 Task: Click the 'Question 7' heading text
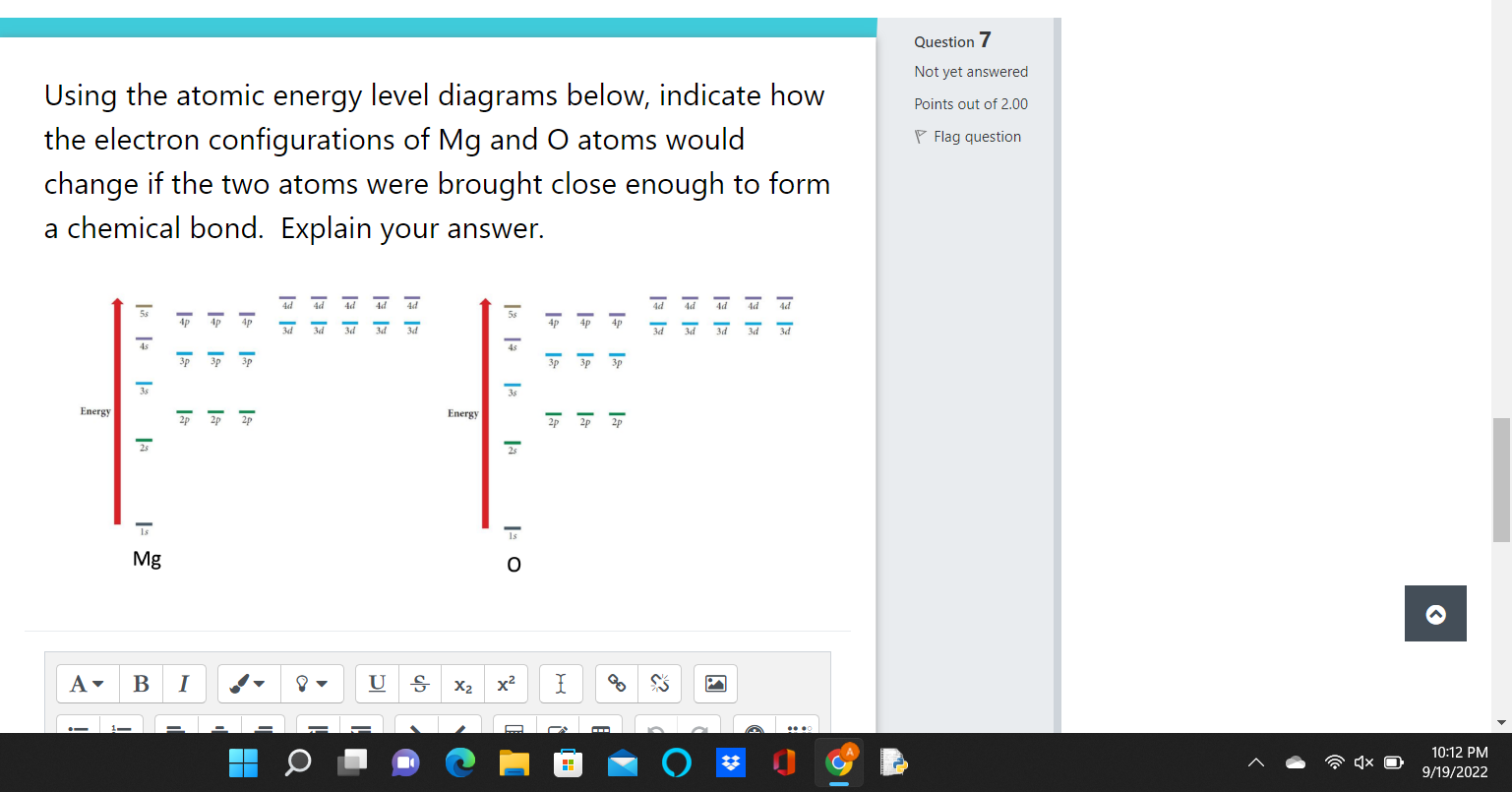tap(952, 41)
